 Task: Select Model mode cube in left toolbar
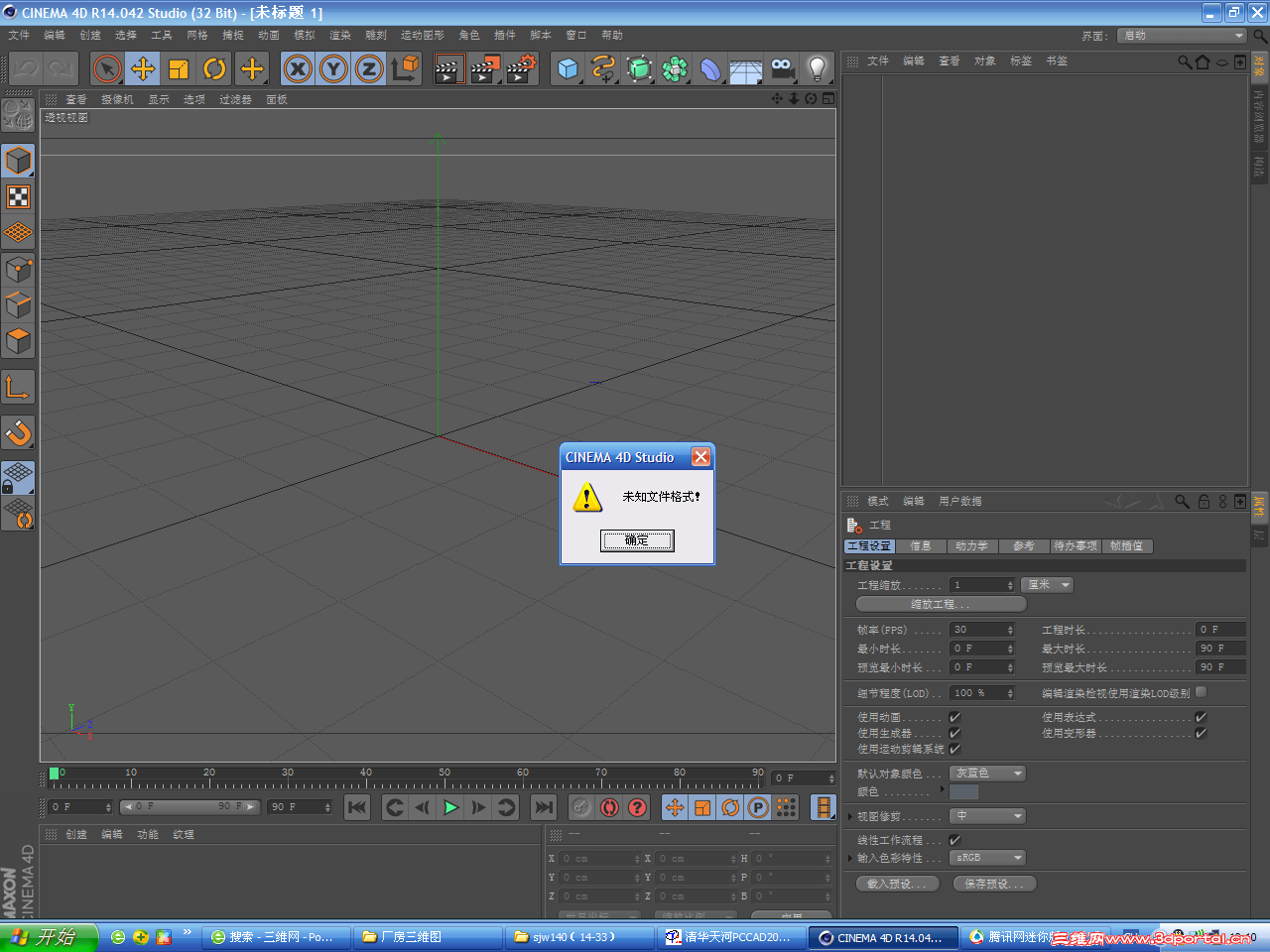[19, 161]
